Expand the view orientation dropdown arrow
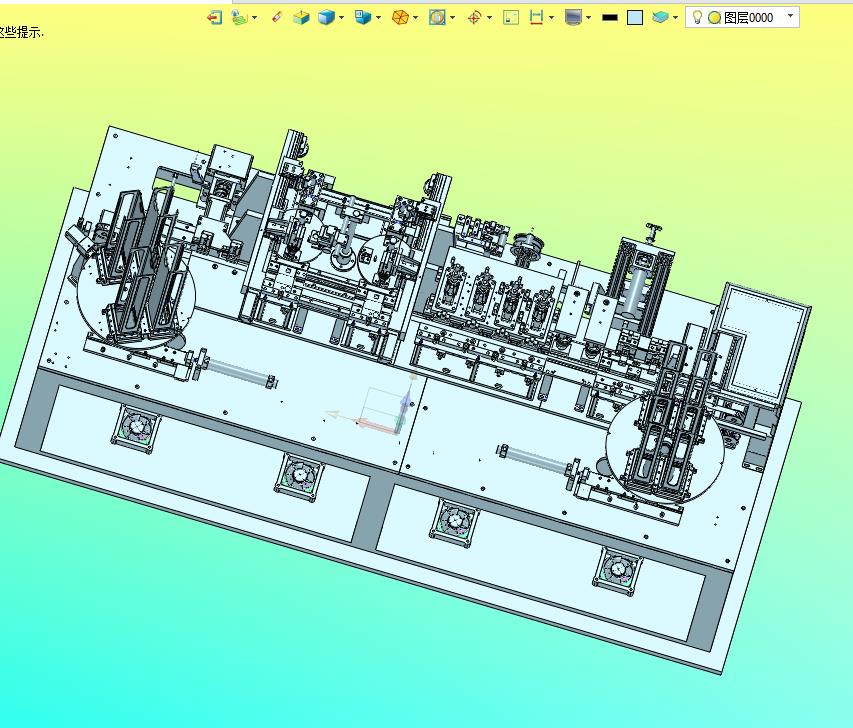 click(x=378, y=18)
